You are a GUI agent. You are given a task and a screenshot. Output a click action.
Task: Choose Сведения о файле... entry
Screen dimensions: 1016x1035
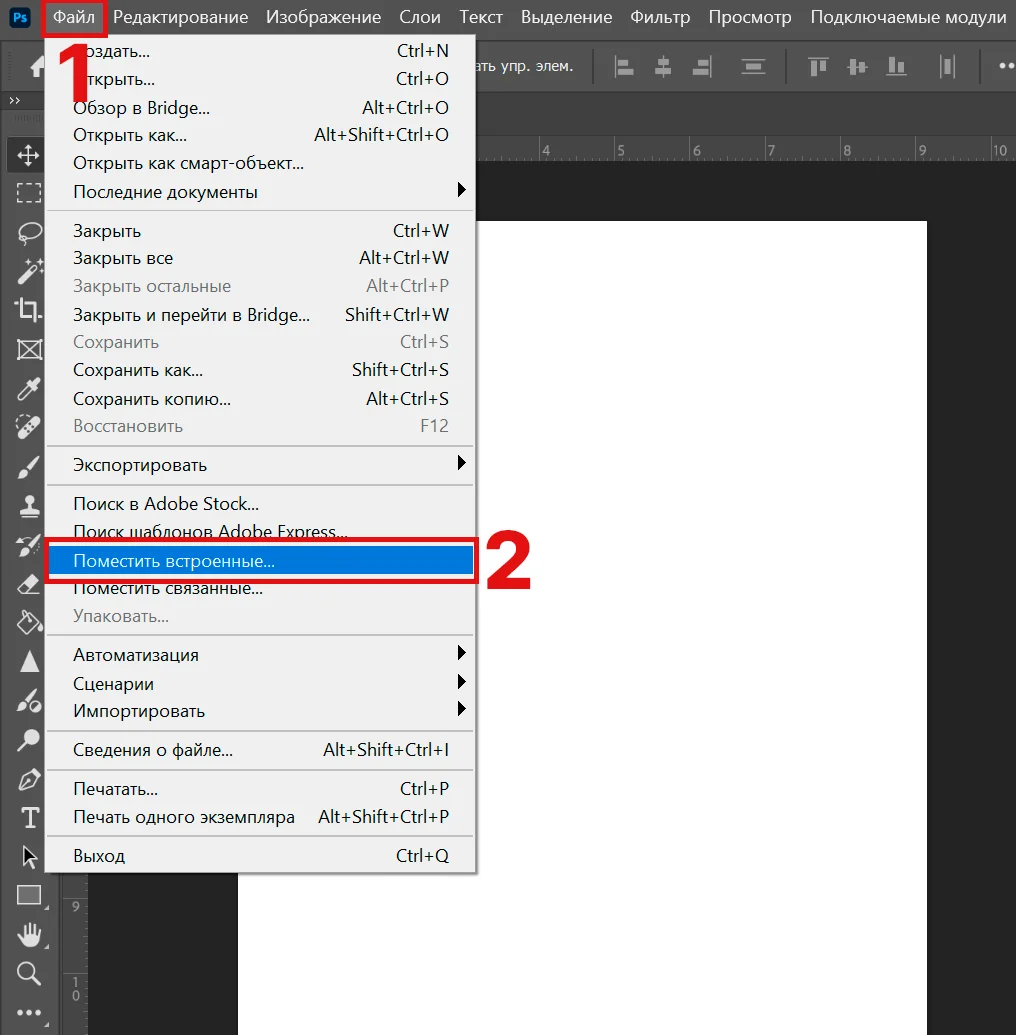click(260, 751)
